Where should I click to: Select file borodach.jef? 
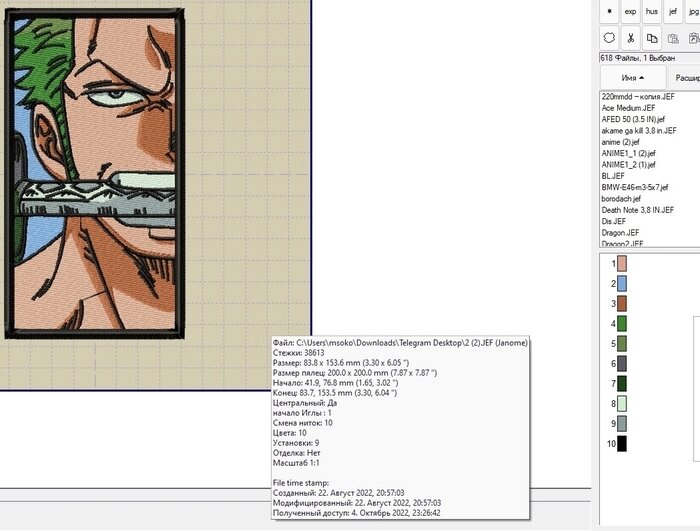point(621,199)
